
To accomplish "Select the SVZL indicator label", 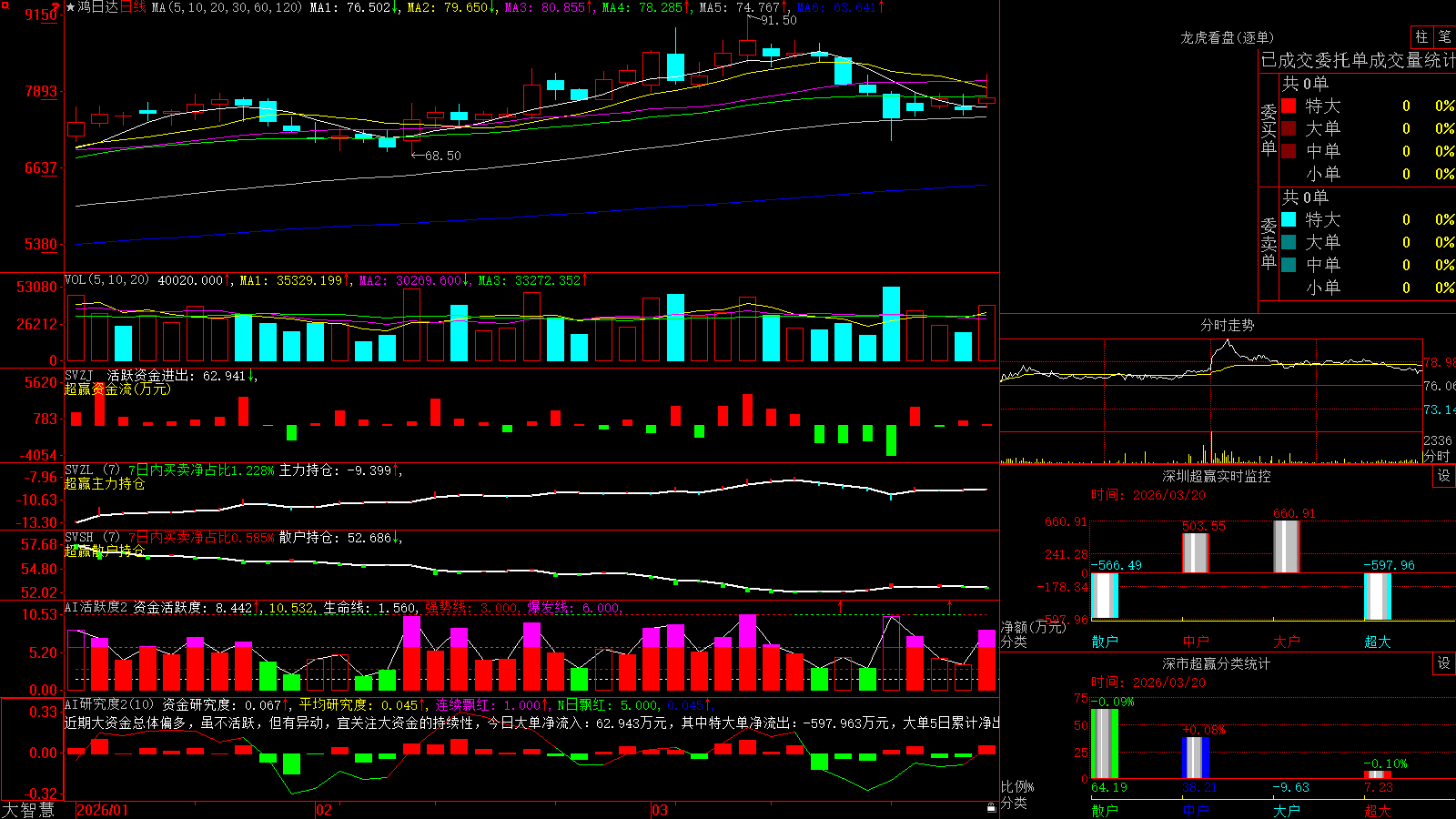I will coord(78,470).
